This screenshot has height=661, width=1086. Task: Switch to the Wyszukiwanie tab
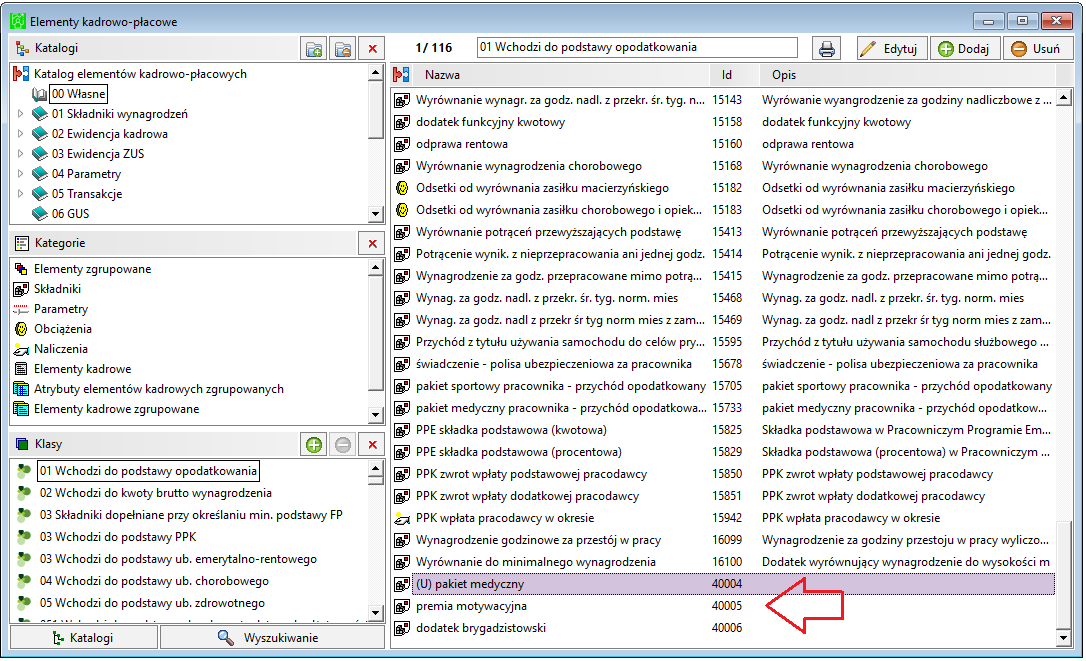tap(272, 637)
